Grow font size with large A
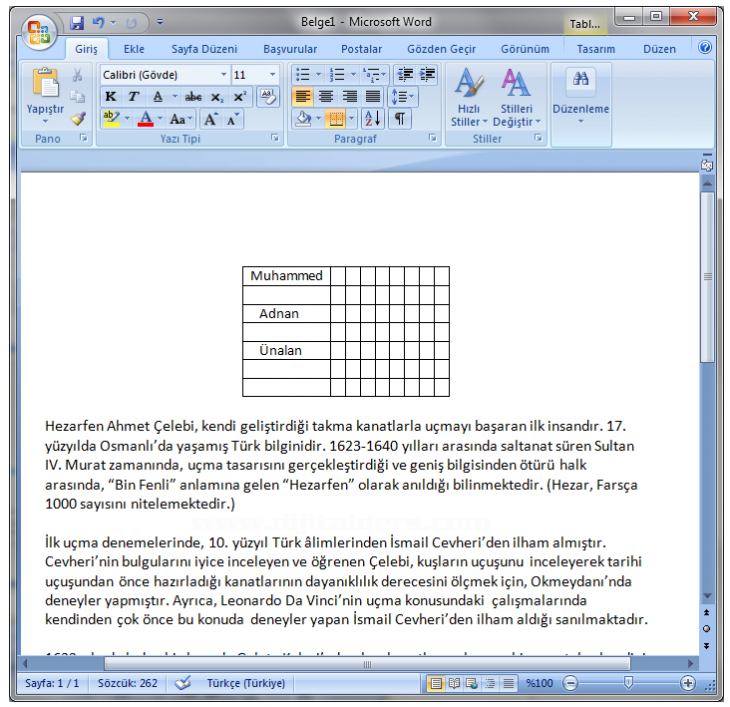The height and width of the screenshot is (707, 730). tap(211, 119)
